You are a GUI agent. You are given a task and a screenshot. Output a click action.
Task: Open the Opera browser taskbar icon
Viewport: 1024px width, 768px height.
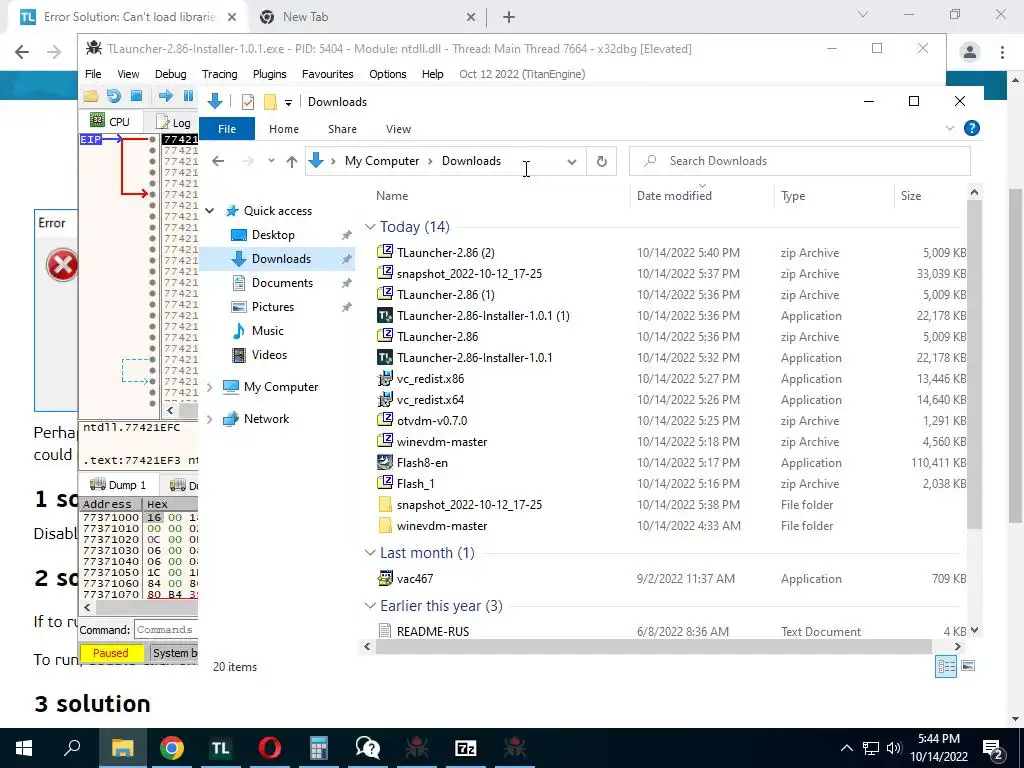tap(270, 748)
